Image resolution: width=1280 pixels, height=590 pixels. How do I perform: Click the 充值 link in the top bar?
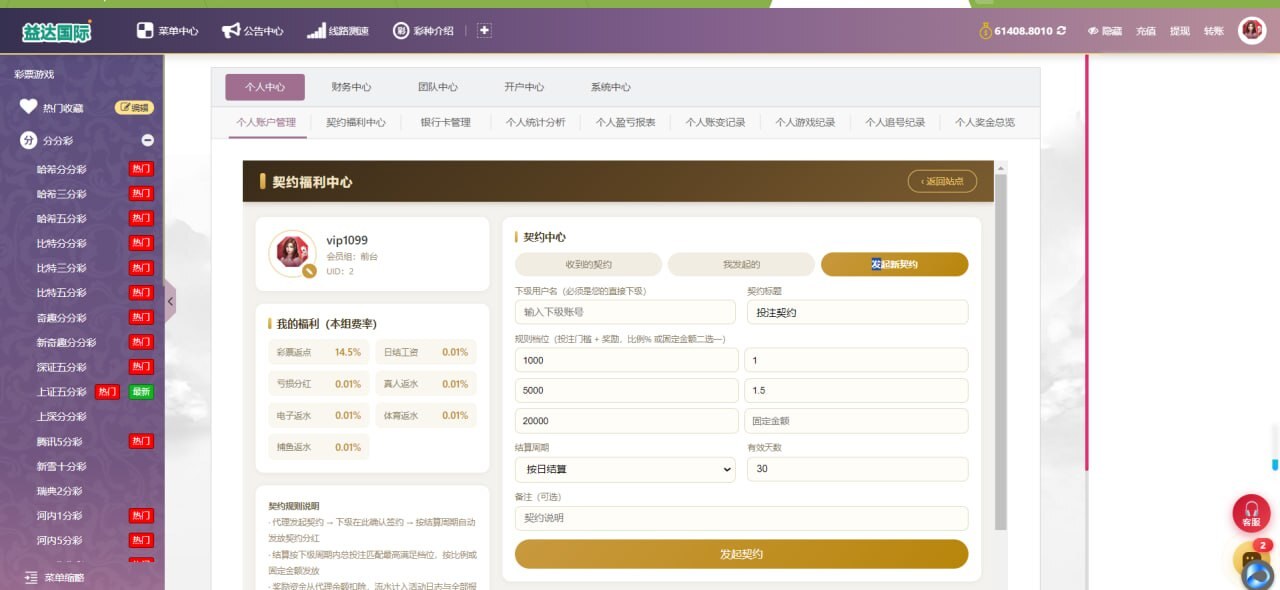pyautogui.click(x=1146, y=31)
